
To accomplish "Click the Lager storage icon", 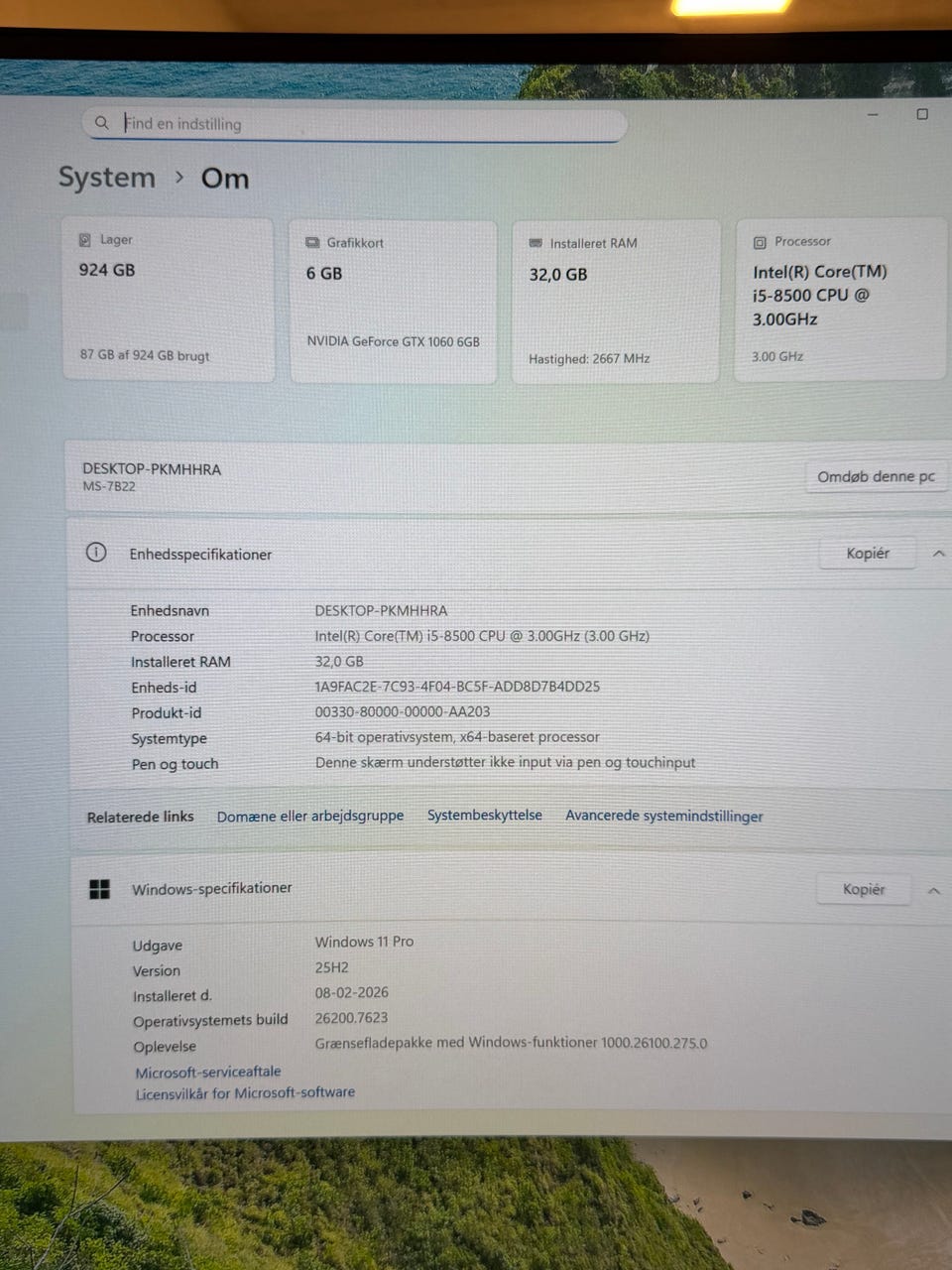I will coord(85,240).
